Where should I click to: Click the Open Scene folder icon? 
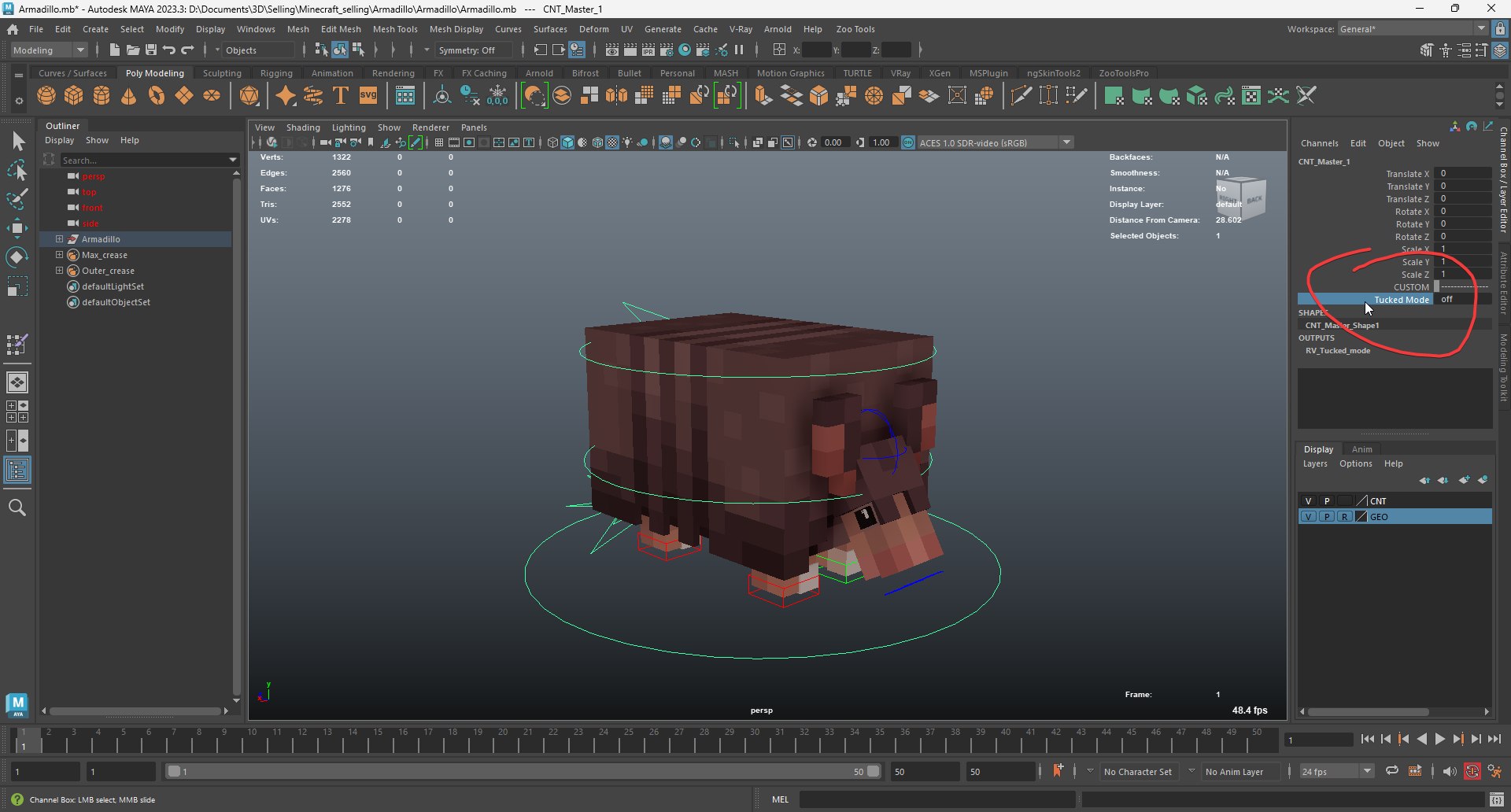pos(133,50)
